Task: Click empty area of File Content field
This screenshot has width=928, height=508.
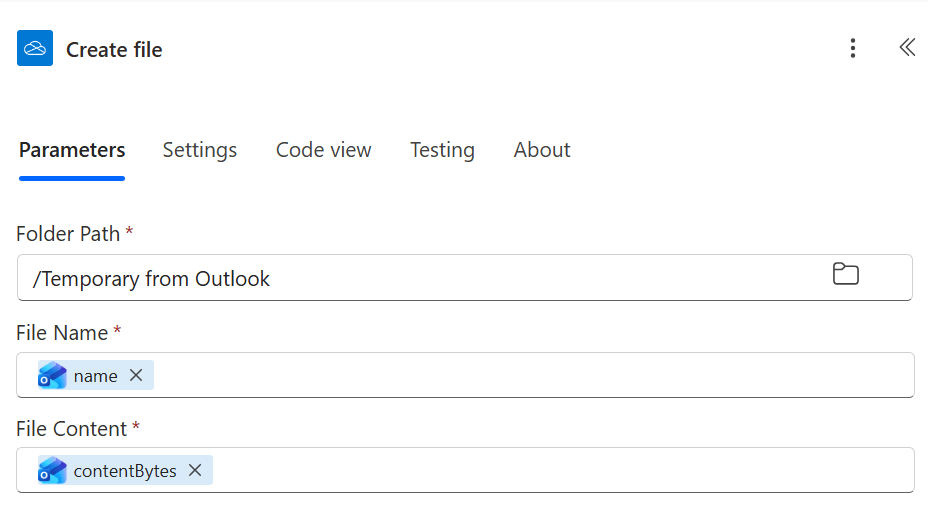Action: pos(560,470)
